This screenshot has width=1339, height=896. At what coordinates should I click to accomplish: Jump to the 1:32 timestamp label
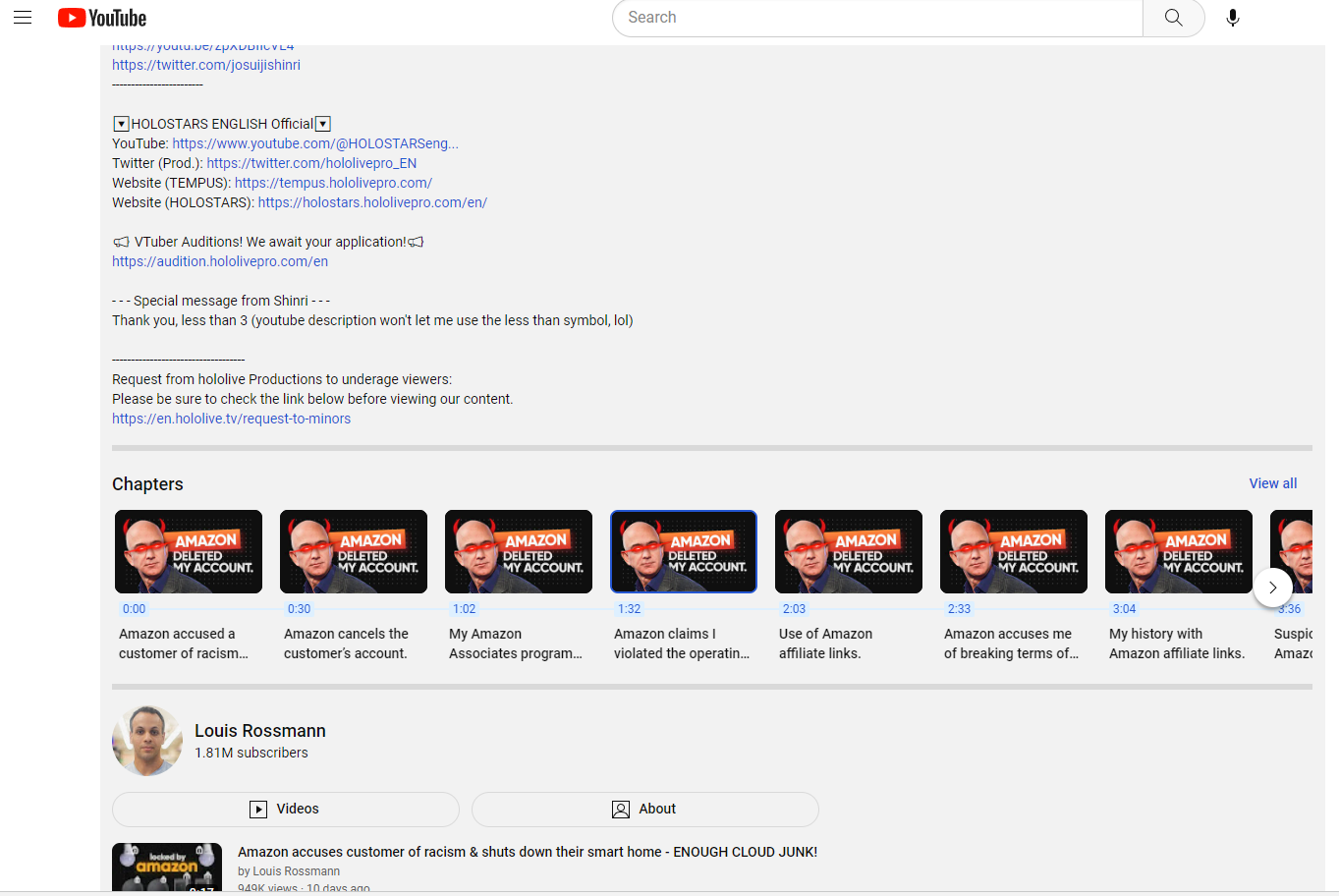click(629, 609)
